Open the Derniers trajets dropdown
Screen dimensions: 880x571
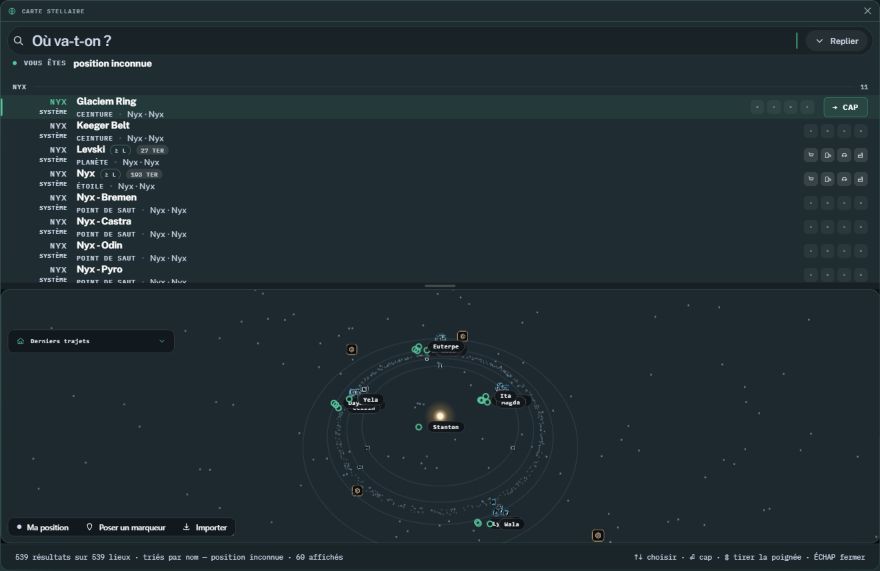[x=91, y=341]
